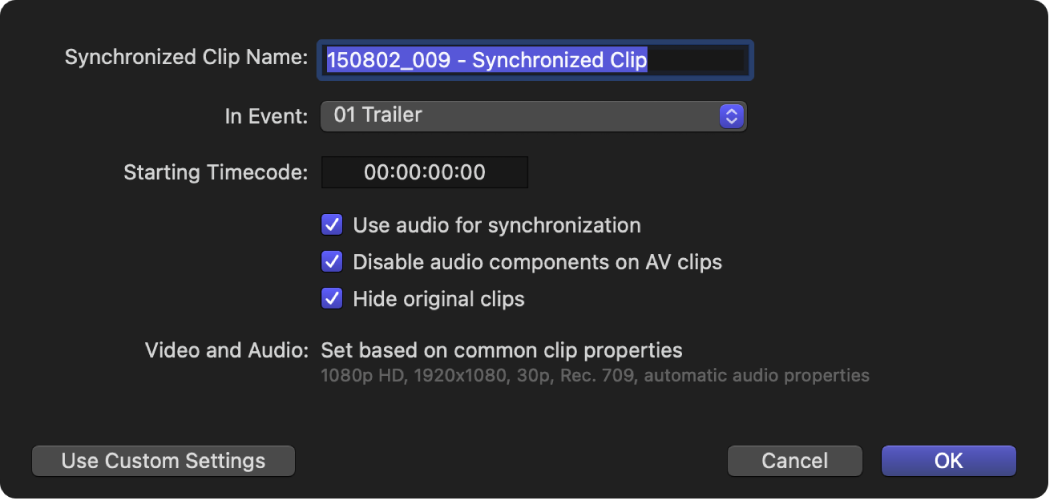Toggle Disable audio components on AV clips checkbox
The height and width of the screenshot is (500, 1052).
332,262
